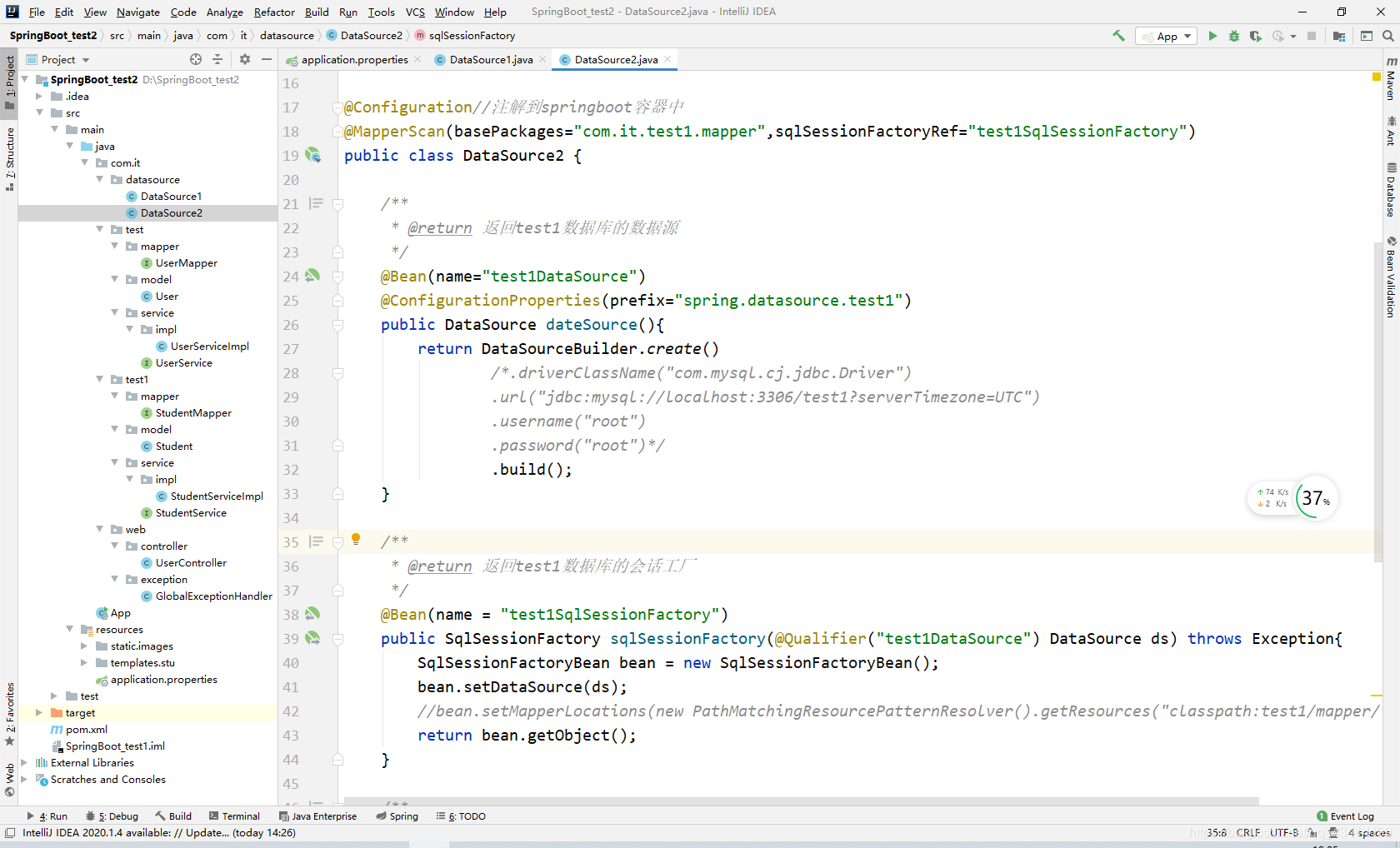Open the App run configuration dropdown
Viewport: 1400px width, 848px height.
point(1167,36)
